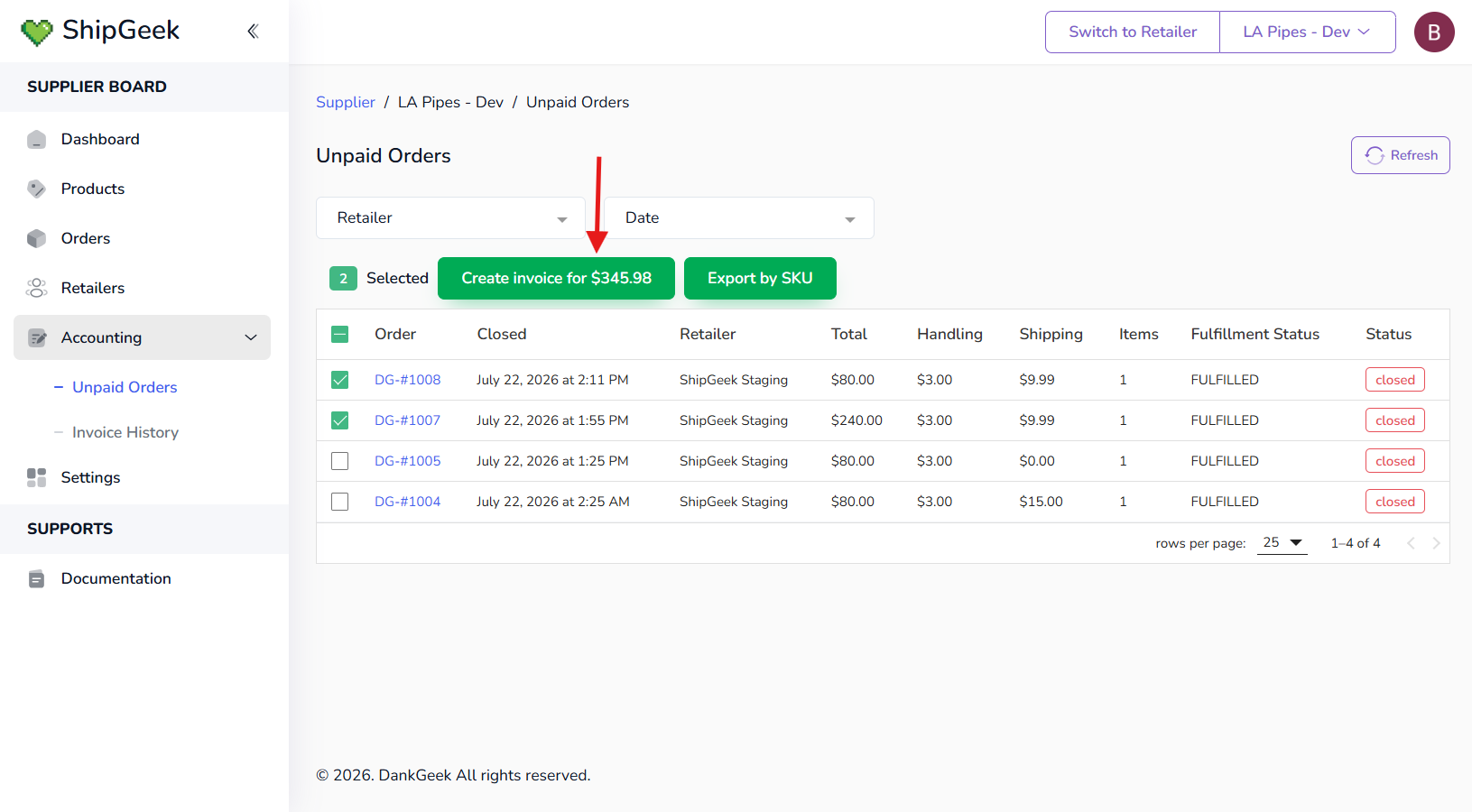Image resolution: width=1472 pixels, height=812 pixels.
Task: Click the Fulfillment Status column header
Action: tap(1254, 334)
